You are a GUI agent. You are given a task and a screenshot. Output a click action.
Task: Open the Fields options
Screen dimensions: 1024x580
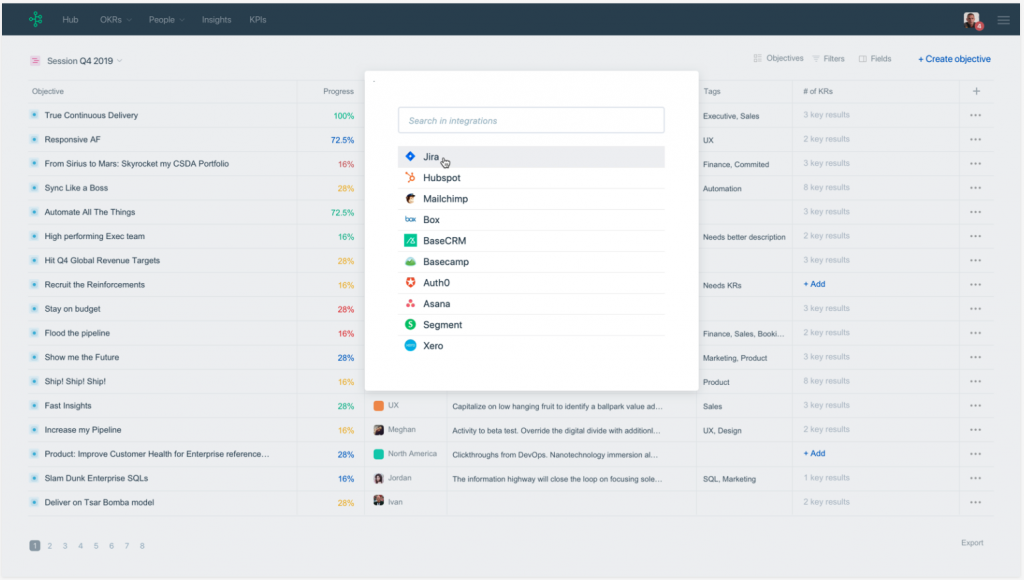(x=875, y=59)
